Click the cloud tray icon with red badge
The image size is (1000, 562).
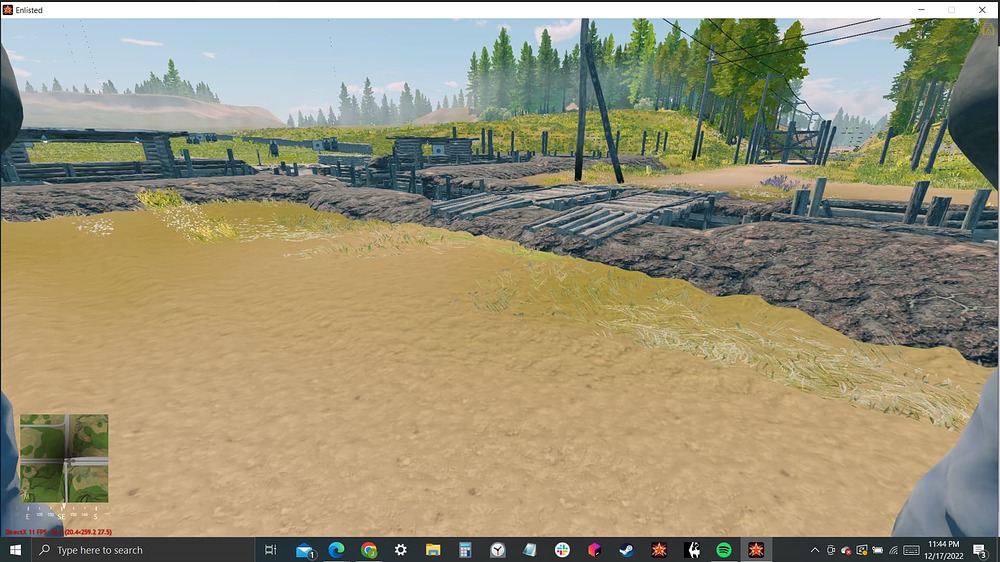tap(846, 550)
